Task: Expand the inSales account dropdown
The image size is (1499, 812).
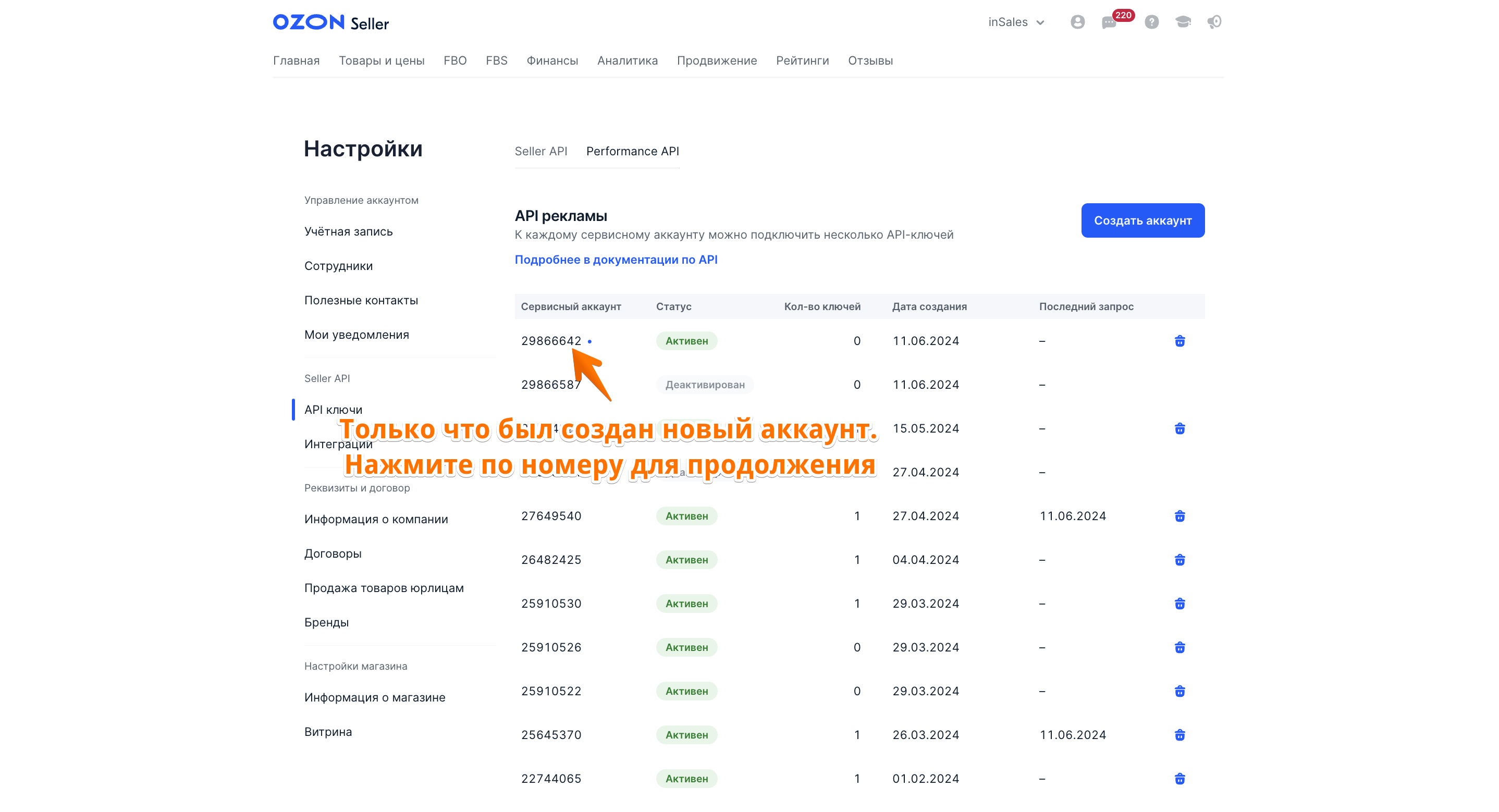Action: [x=1016, y=22]
